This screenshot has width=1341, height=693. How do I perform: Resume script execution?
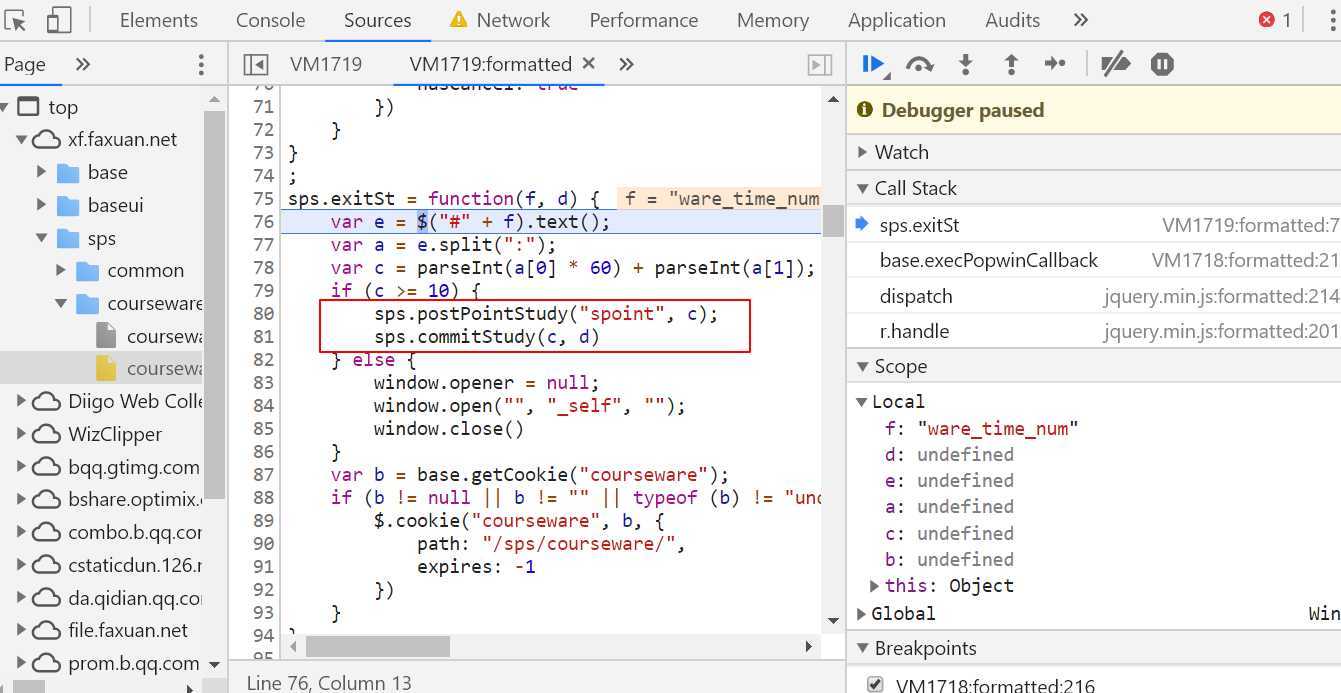tap(873, 64)
